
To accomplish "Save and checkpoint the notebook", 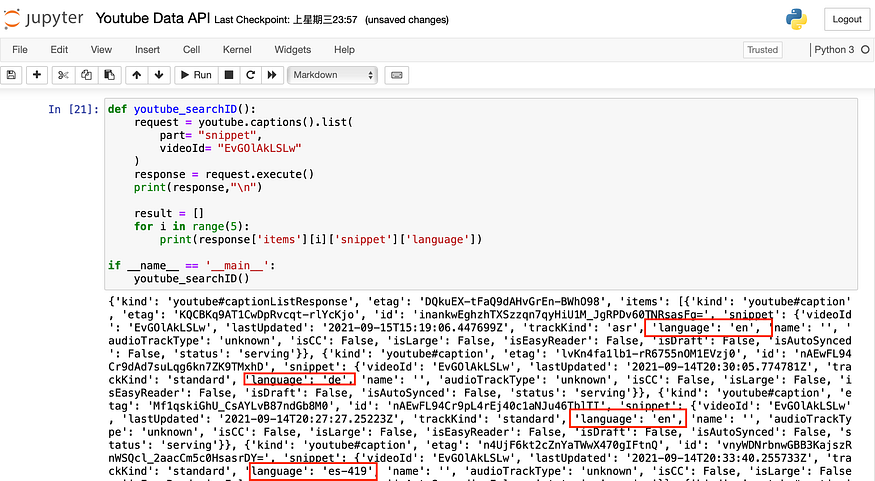I will tap(11, 75).
